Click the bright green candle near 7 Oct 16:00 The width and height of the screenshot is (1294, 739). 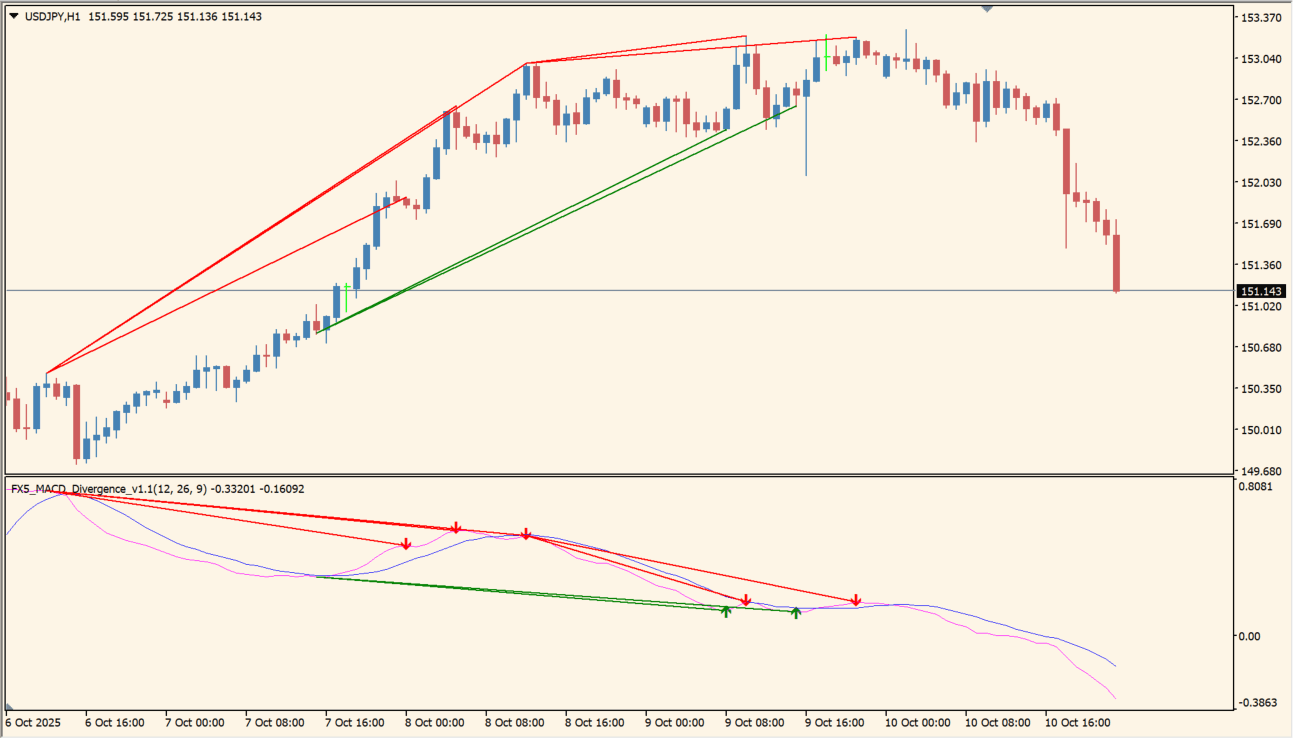tap(346, 297)
